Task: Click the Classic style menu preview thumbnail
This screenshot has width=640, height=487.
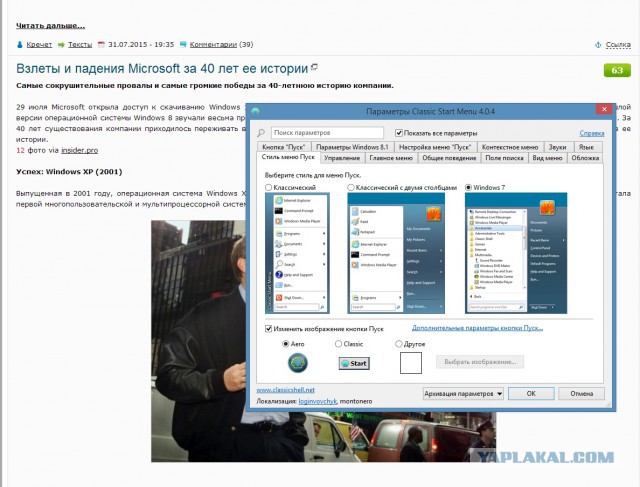Action: (298, 253)
